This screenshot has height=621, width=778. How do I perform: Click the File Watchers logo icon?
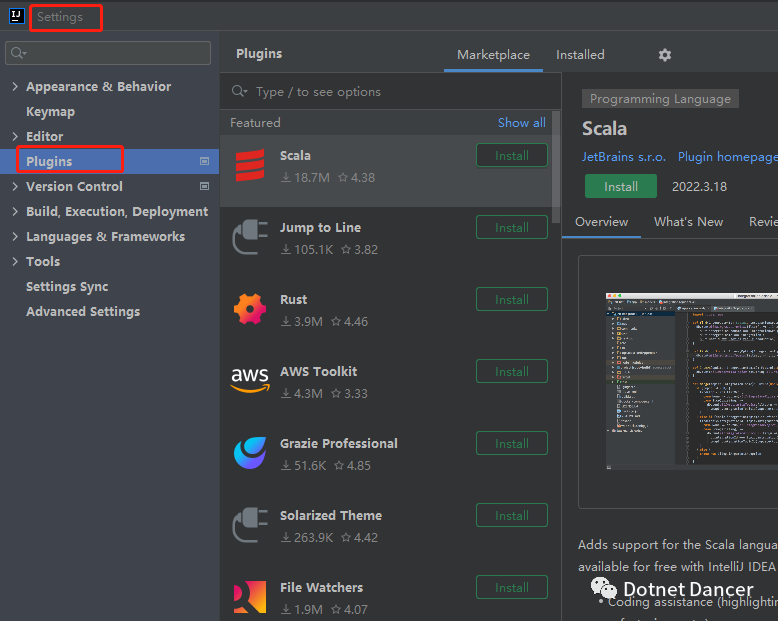[250, 597]
